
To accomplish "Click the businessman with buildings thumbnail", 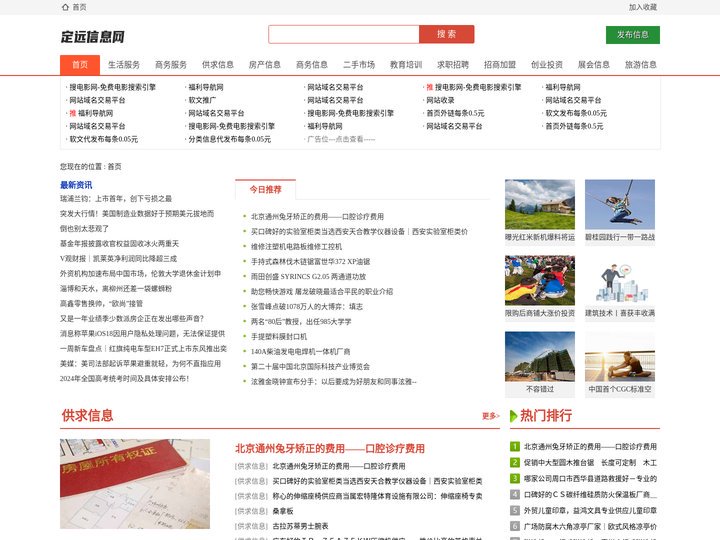I will [x=620, y=281].
